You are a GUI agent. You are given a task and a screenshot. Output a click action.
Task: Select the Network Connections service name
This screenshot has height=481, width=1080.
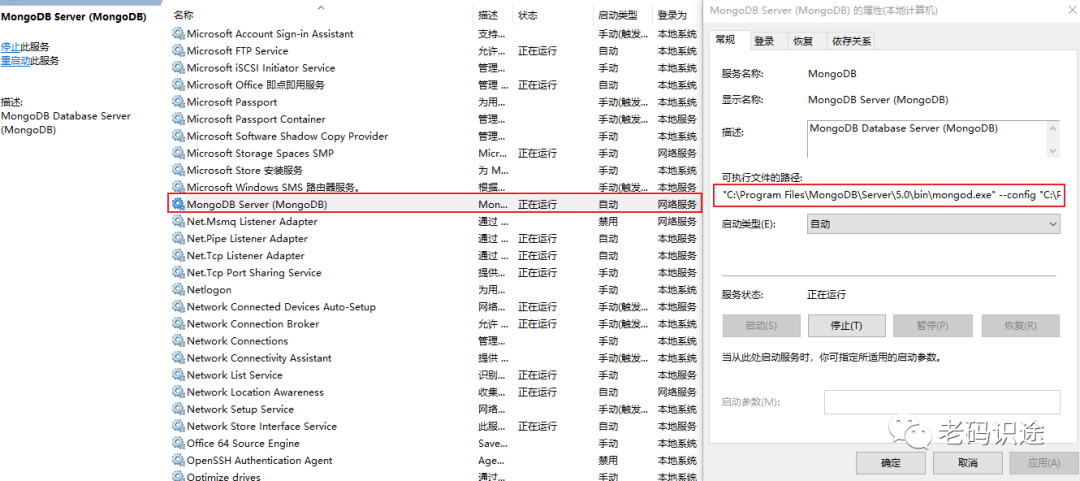[x=238, y=341]
